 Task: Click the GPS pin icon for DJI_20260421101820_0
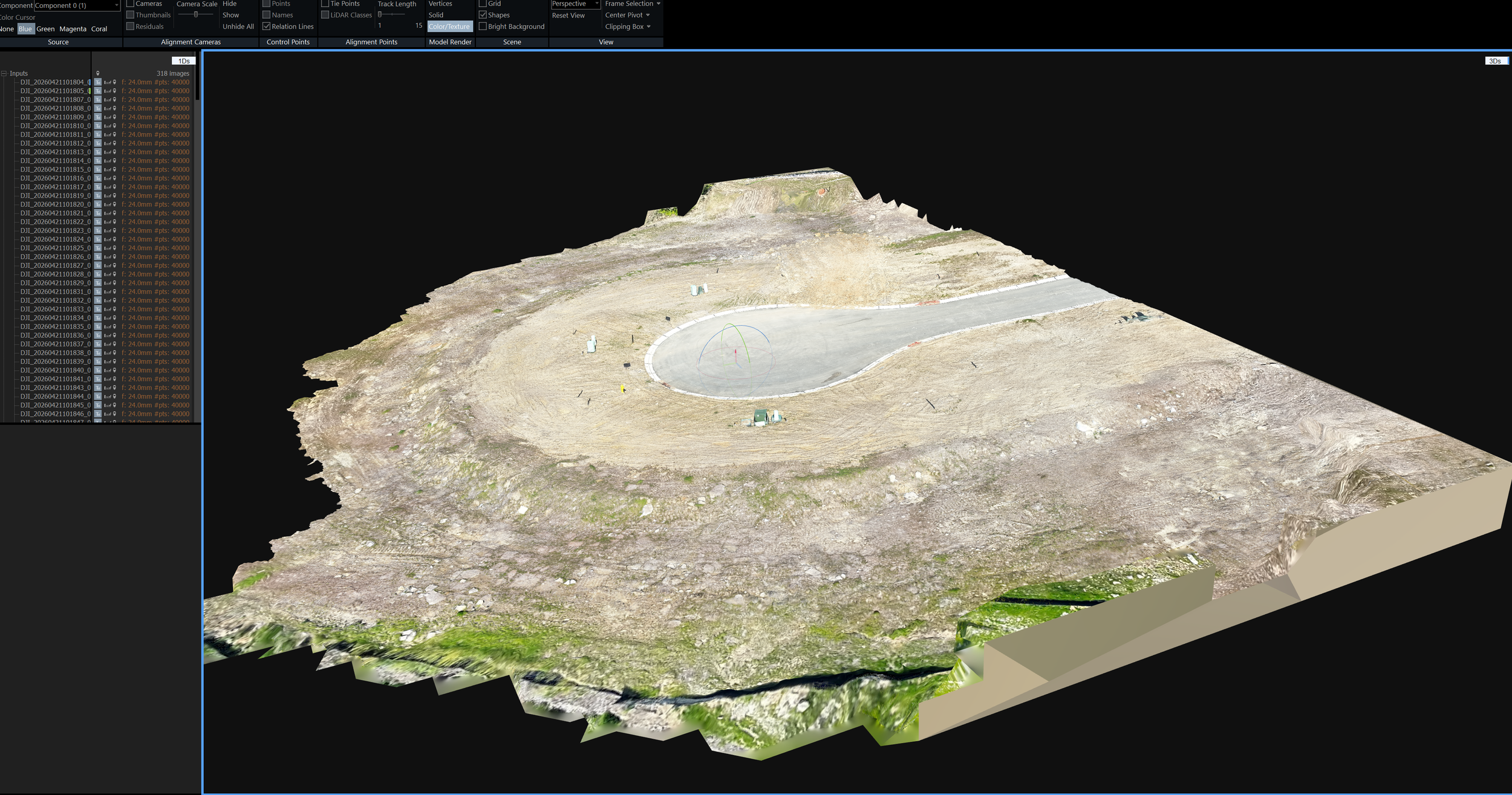(x=114, y=204)
